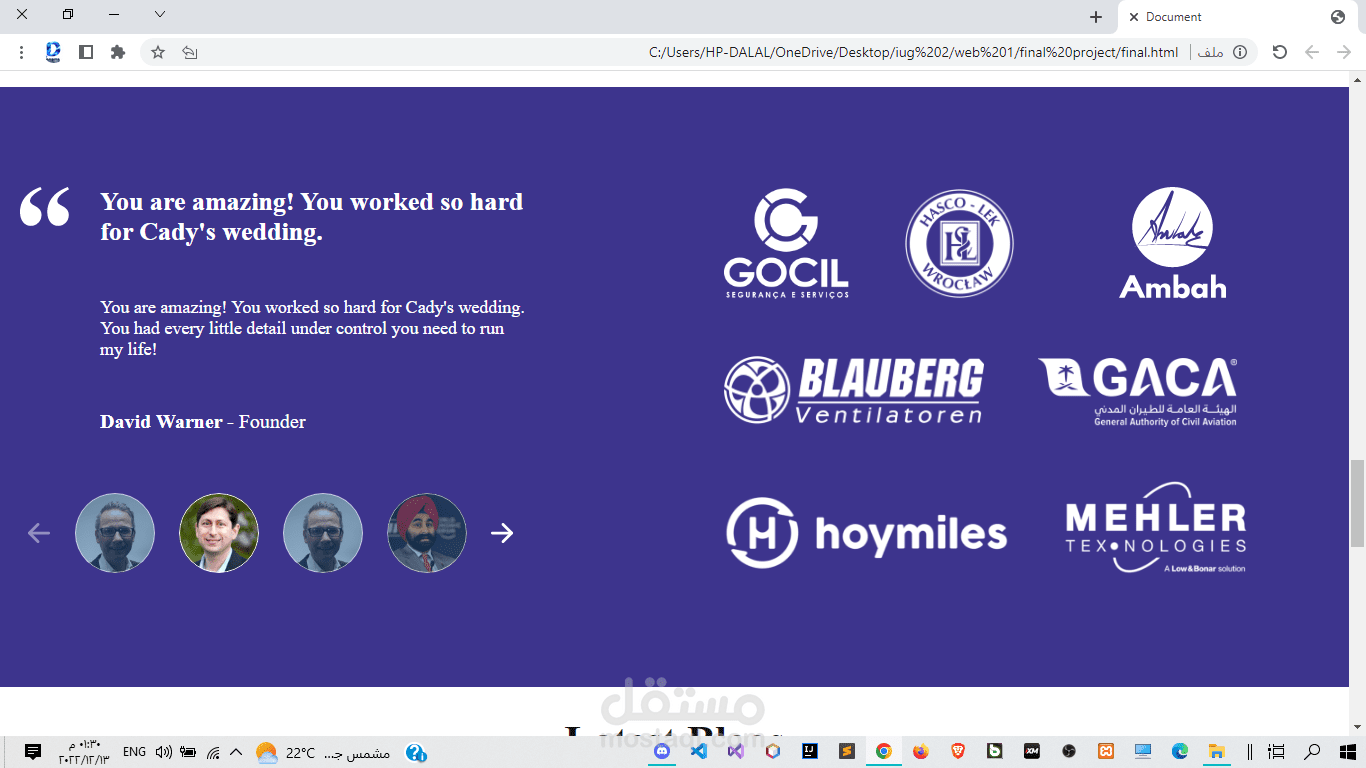Share this page from address bar

[190, 52]
